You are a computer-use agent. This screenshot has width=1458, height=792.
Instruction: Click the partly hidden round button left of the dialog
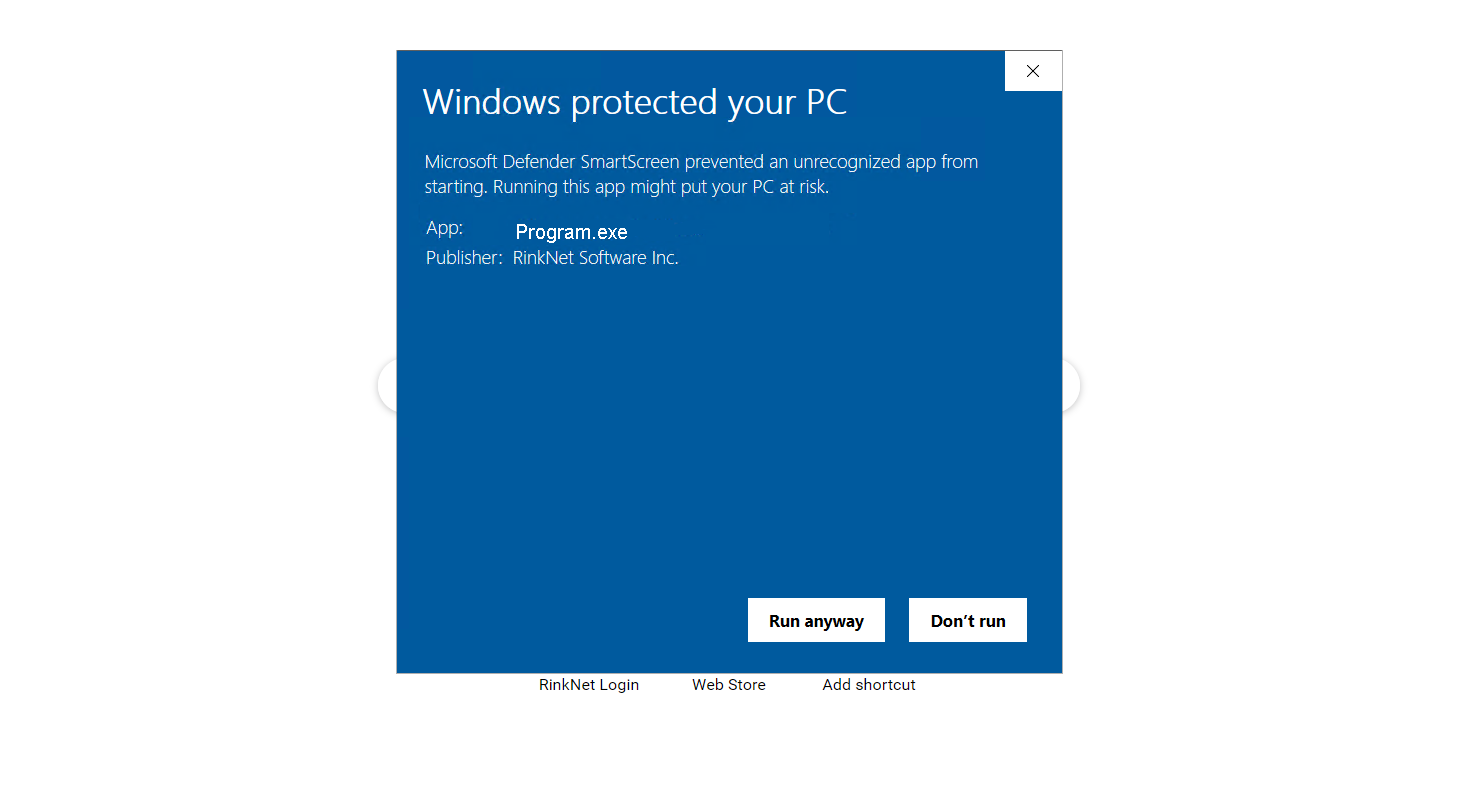387,385
